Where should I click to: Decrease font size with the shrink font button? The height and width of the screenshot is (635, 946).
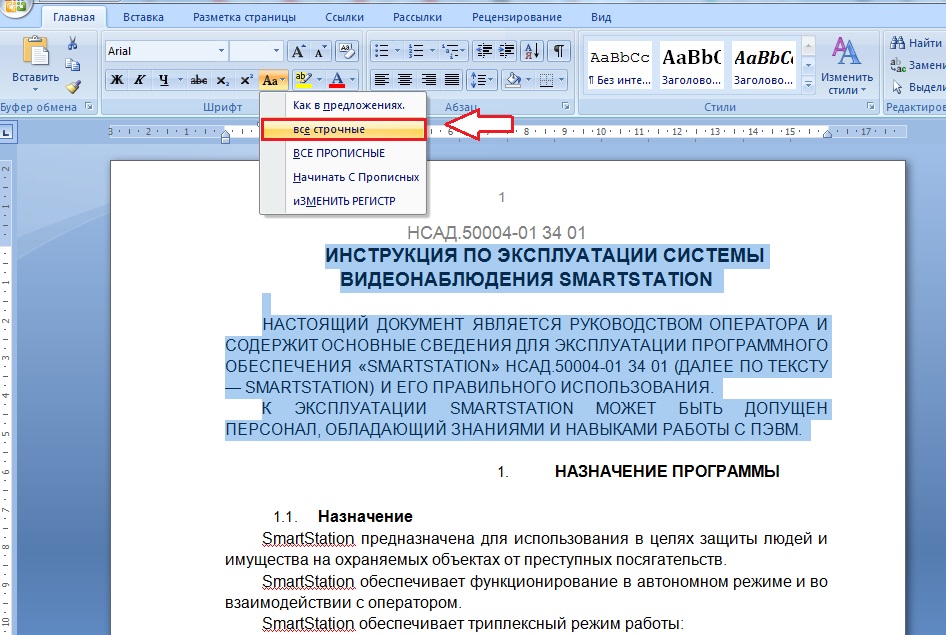pyautogui.click(x=320, y=52)
